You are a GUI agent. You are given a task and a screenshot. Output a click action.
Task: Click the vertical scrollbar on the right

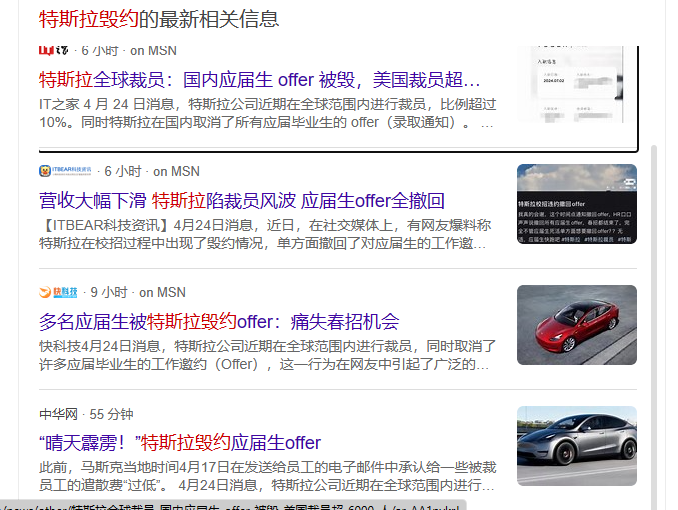coord(654,327)
